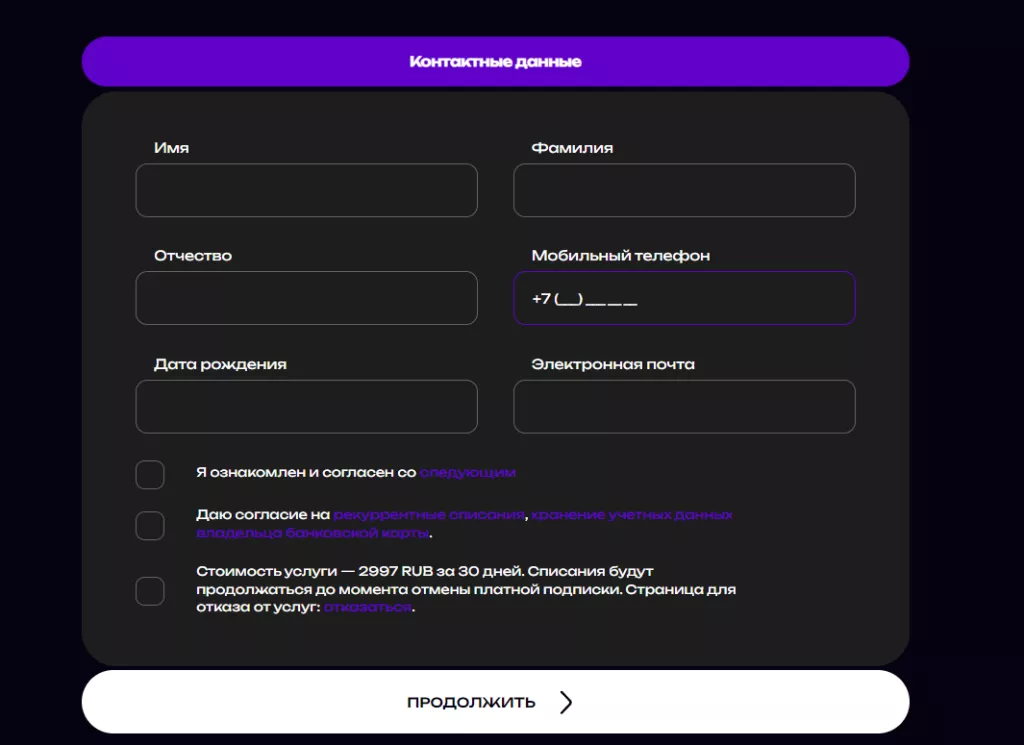Select the 'Контактные данные' header tab
This screenshot has width=1024, height=745.
496,61
